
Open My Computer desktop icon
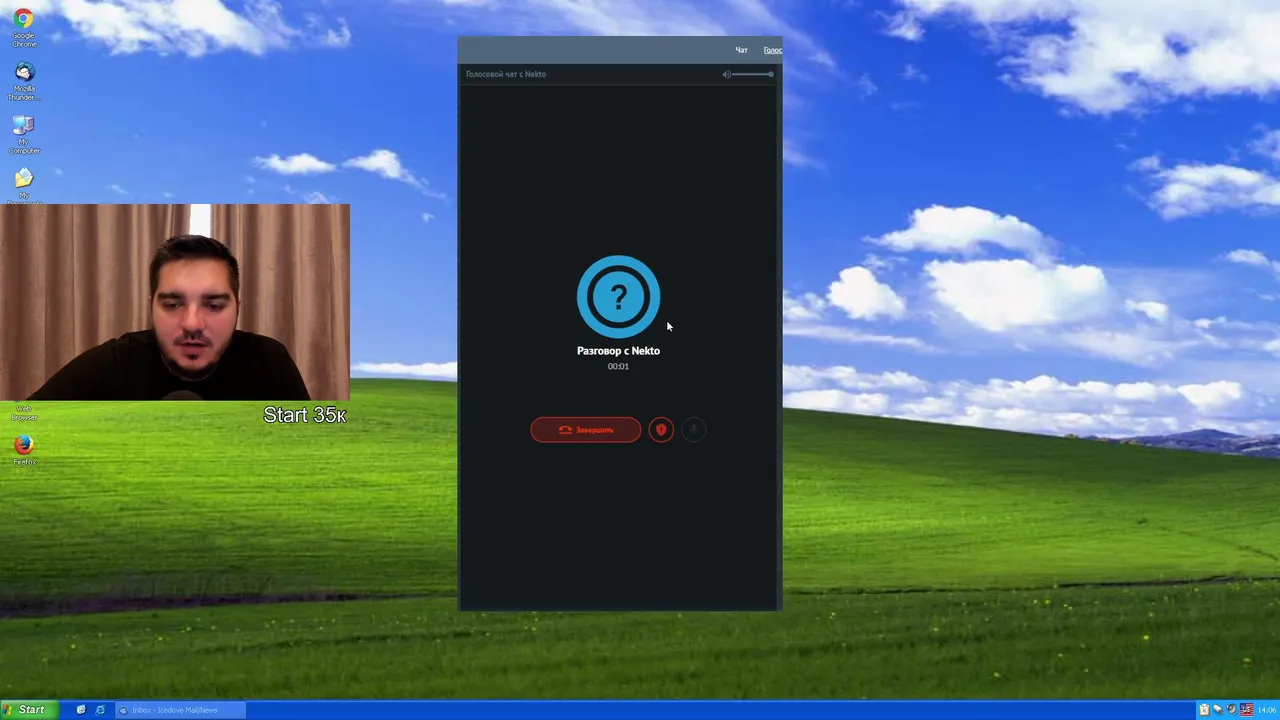24,135
